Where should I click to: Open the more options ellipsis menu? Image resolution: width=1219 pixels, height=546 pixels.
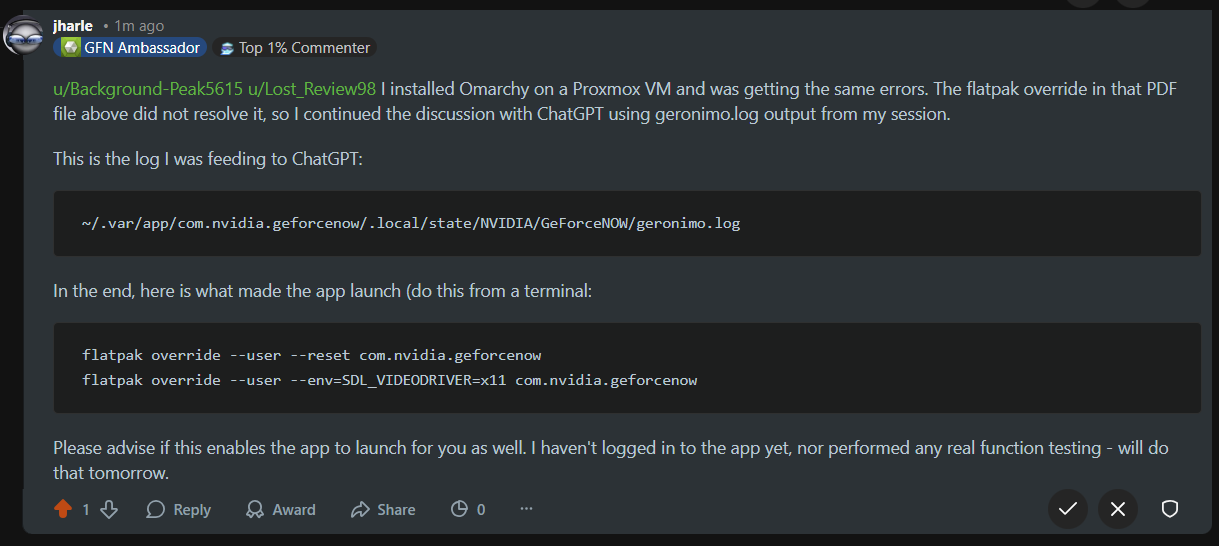point(526,509)
